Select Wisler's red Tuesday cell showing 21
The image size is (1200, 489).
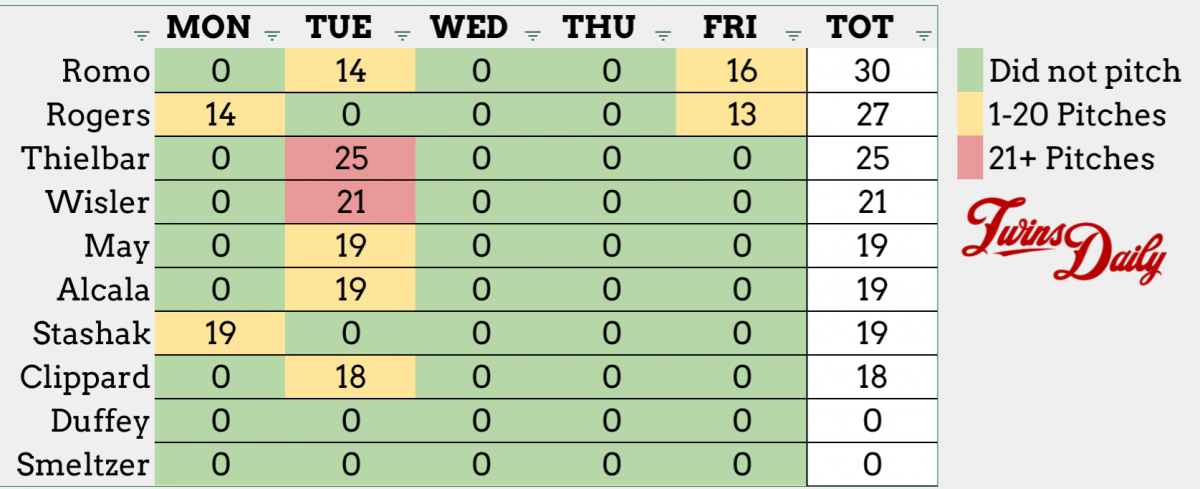[x=349, y=202]
